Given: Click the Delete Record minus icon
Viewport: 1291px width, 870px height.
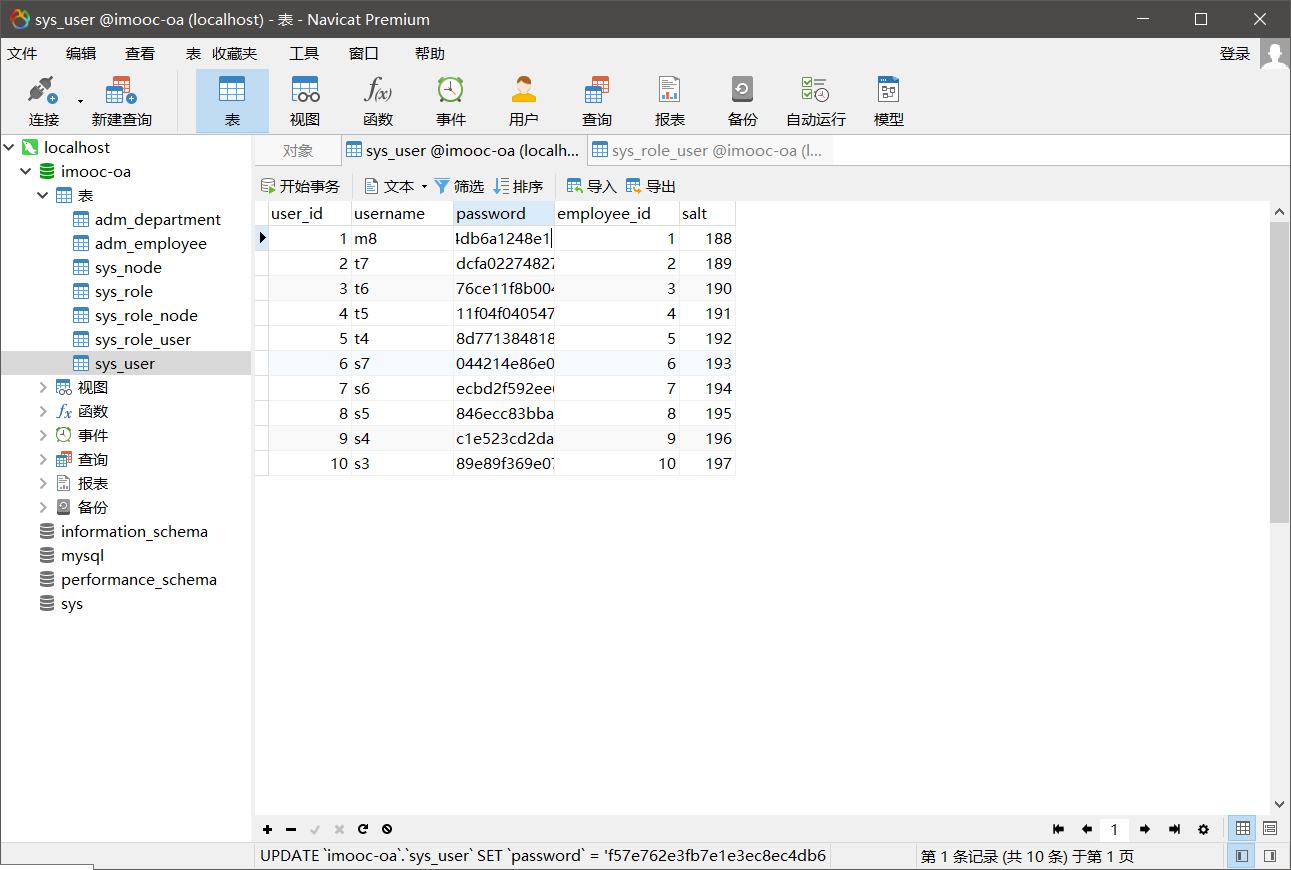Looking at the screenshot, I should [291, 829].
